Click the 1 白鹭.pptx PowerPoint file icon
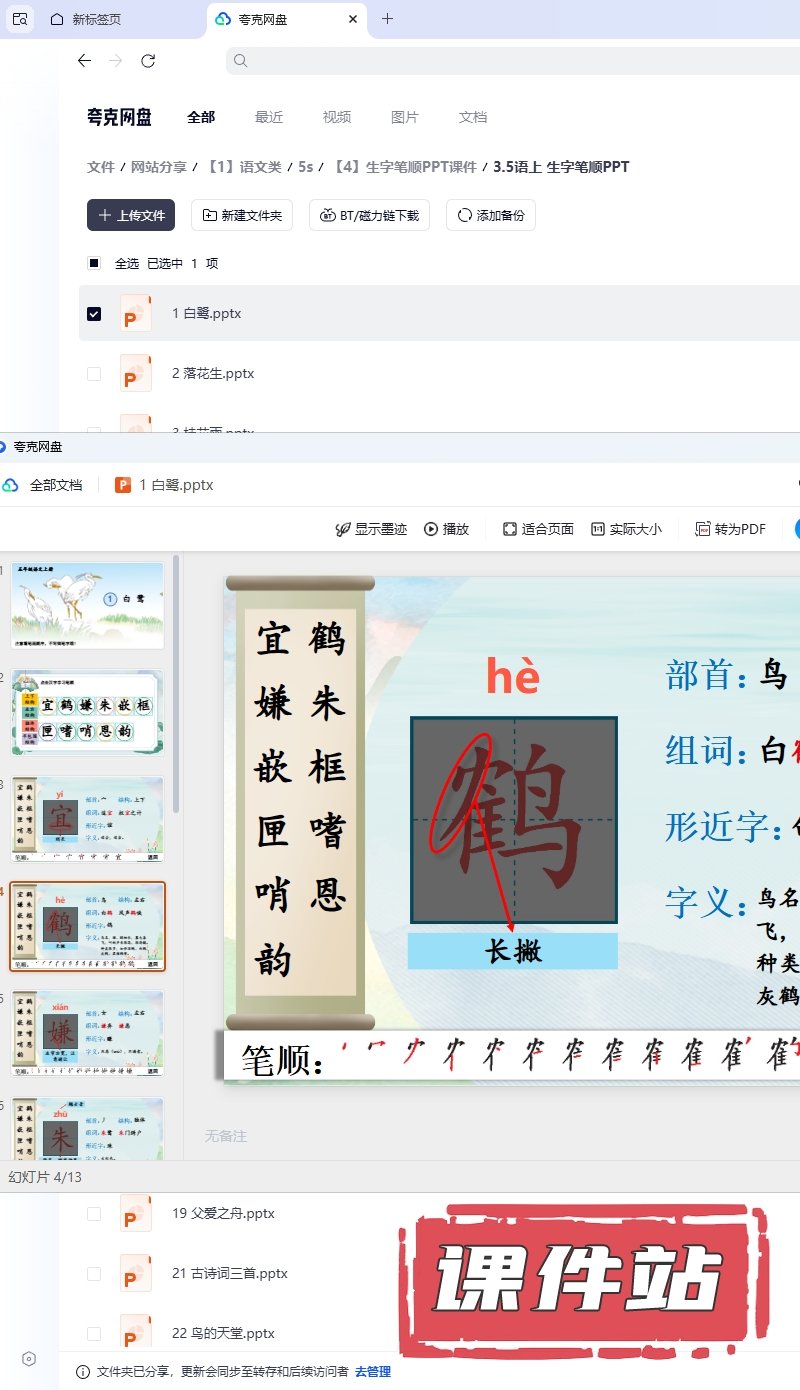The width and height of the screenshot is (800, 1390). pos(135,313)
